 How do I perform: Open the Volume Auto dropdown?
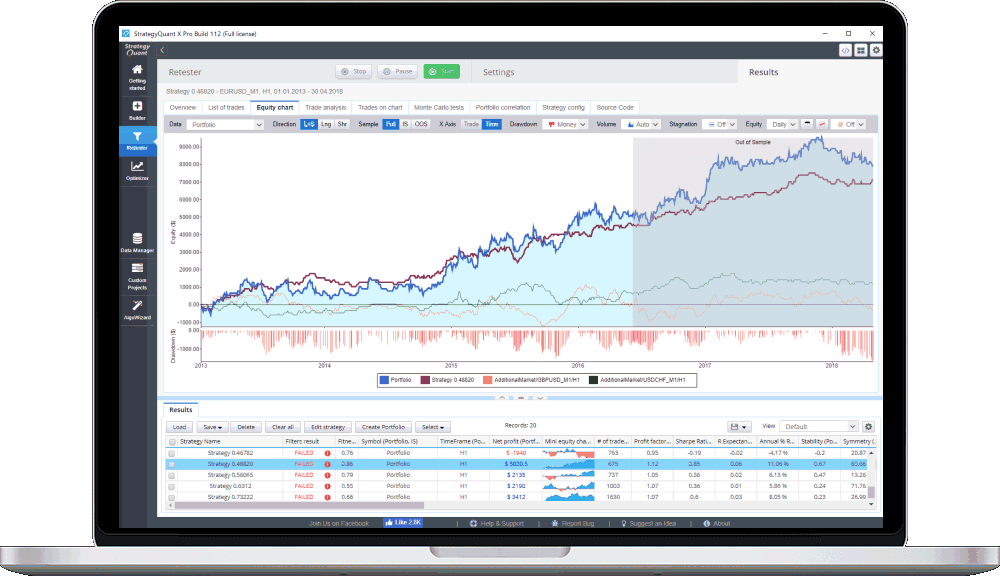click(x=640, y=124)
